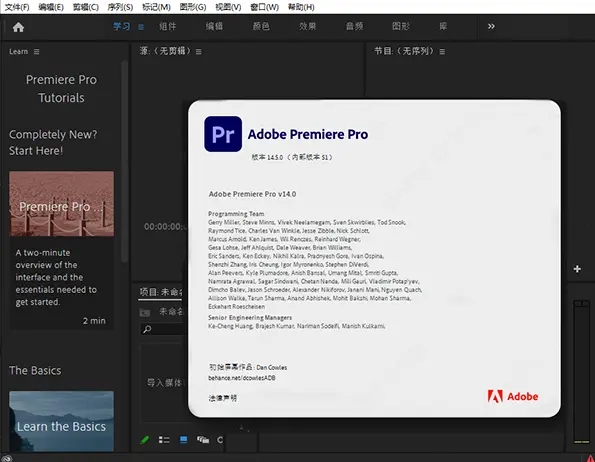This screenshot has height=462, width=595.
Task: Select the 源:(无剪辑) panel tab
Action: coord(165,51)
